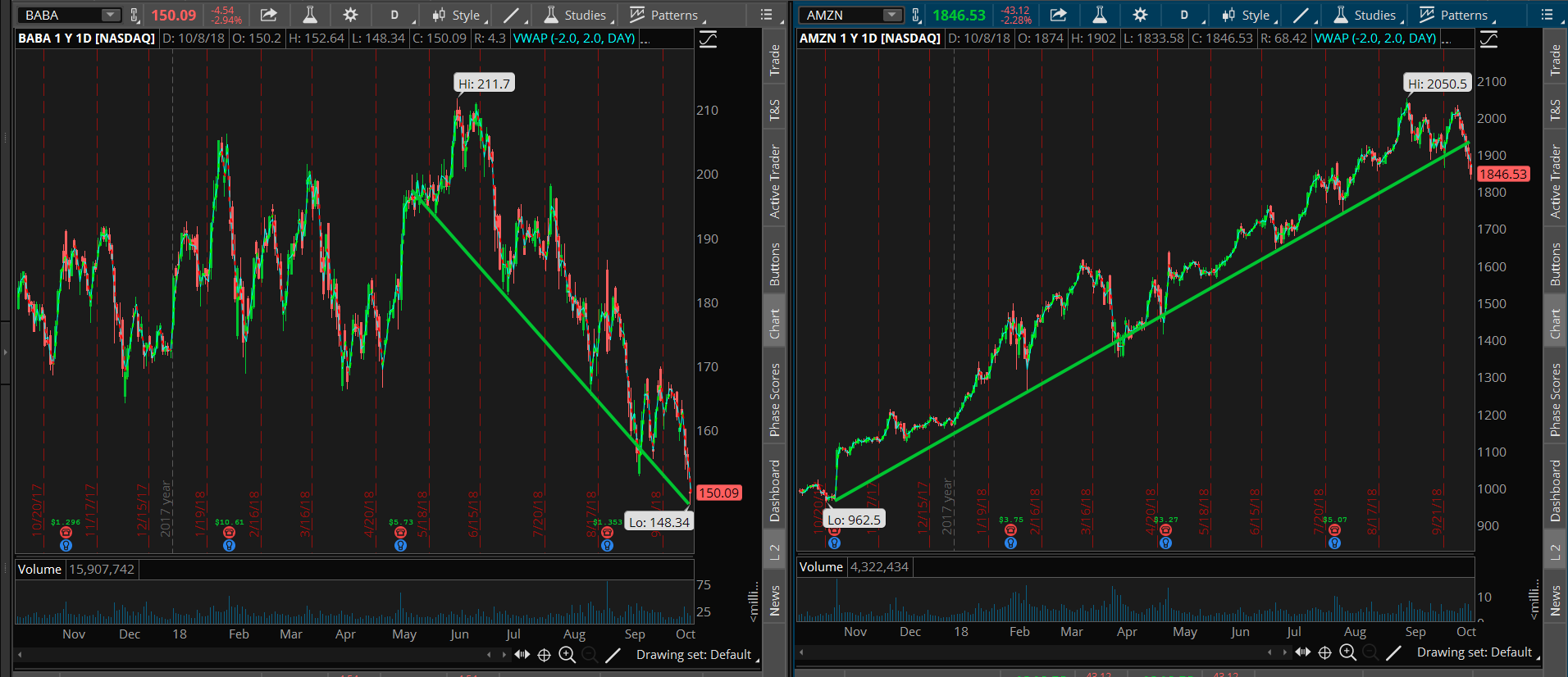Click the 1846.53 price label on AMZN axis

click(1503, 174)
